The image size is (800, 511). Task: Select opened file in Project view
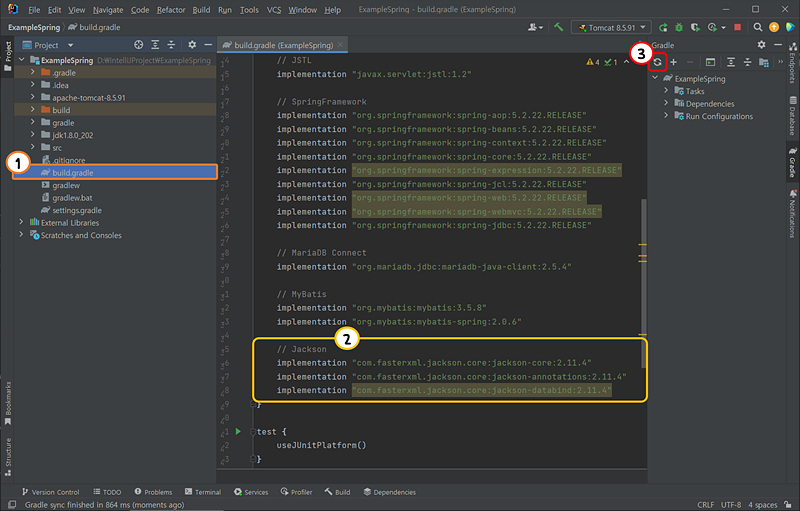tap(138, 45)
